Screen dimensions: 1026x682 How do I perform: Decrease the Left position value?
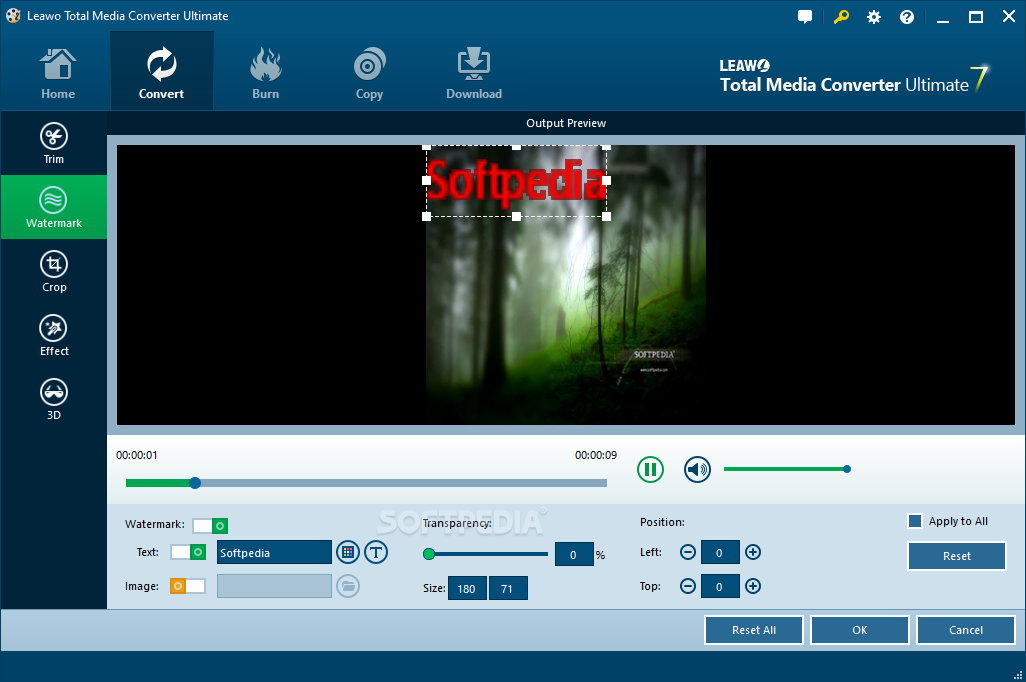pos(688,552)
